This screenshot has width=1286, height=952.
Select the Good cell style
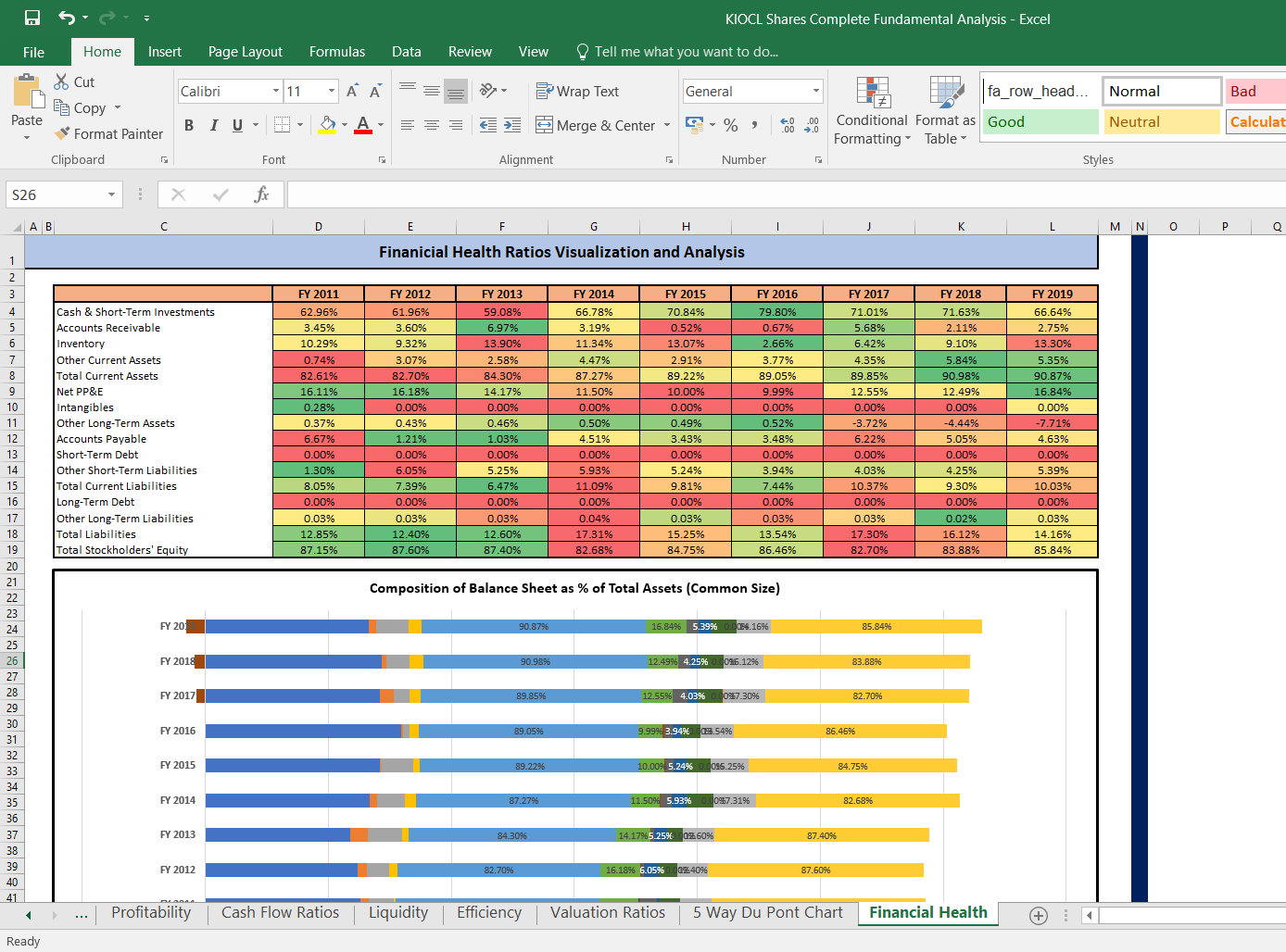point(1040,121)
